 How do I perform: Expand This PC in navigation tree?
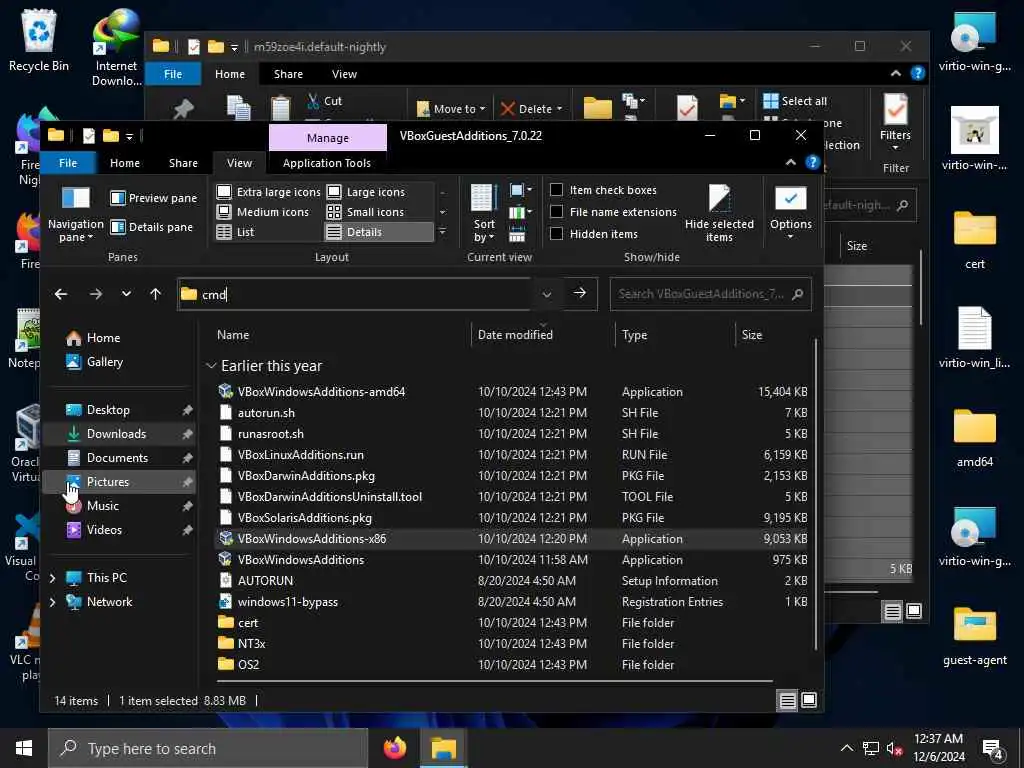pos(52,578)
